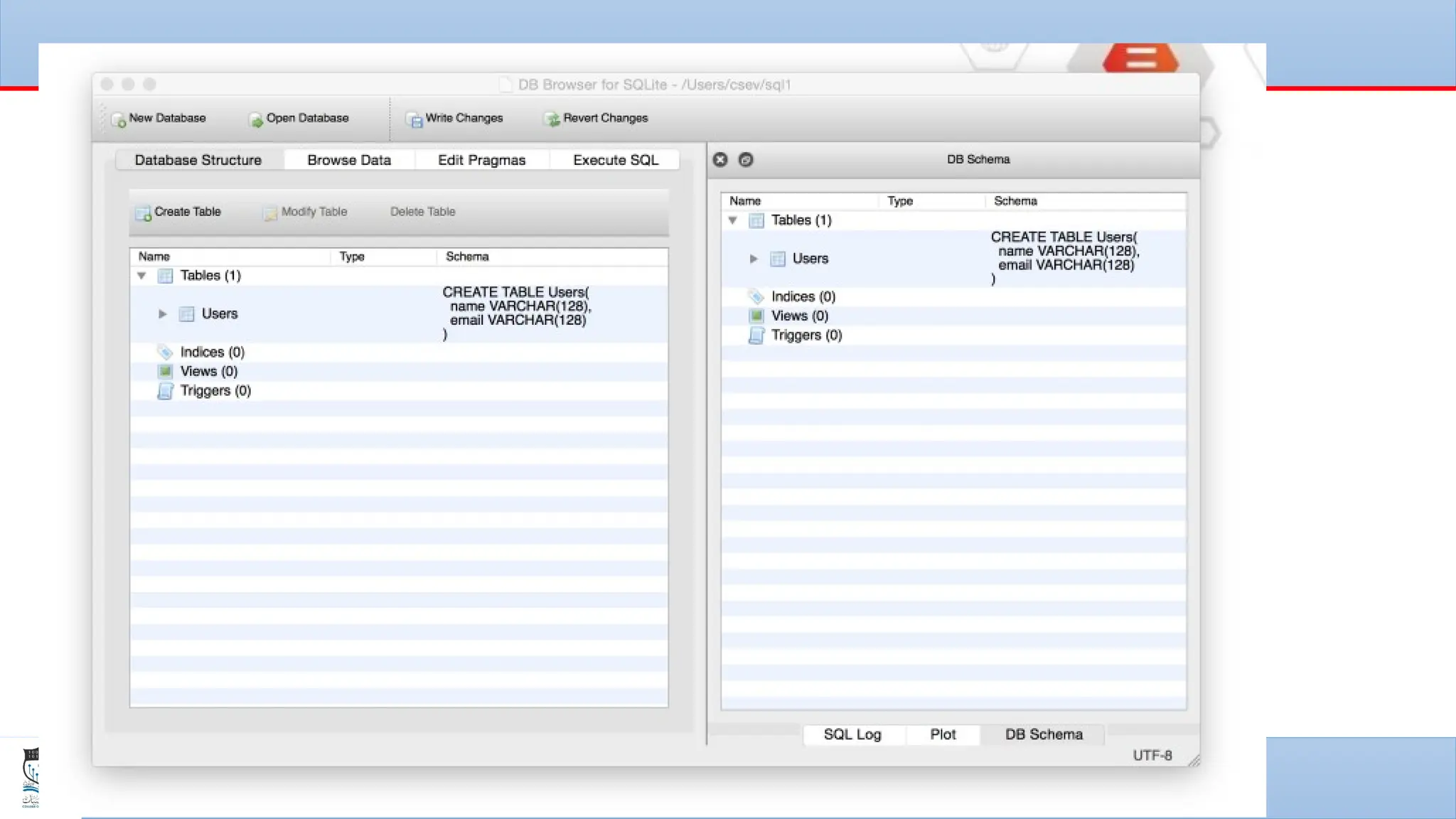The height and width of the screenshot is (819, 1456).
Task: Expand Users node in DB Schema panel
Action: point(754,259)
